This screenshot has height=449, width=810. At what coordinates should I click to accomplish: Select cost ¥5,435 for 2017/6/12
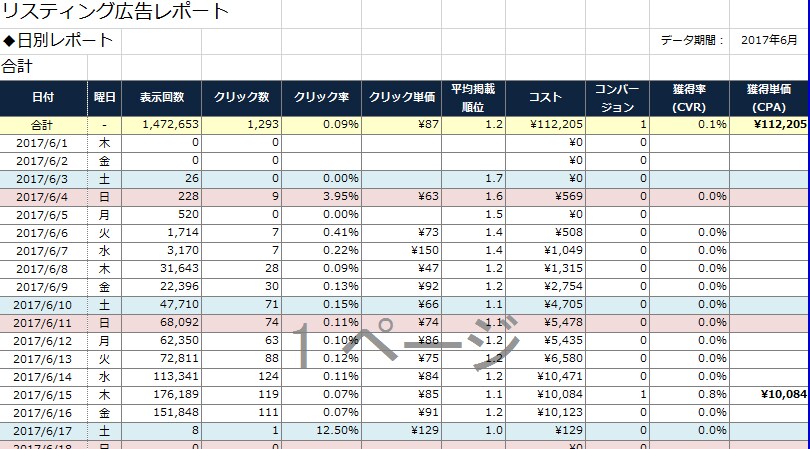(x=545, y=340)
